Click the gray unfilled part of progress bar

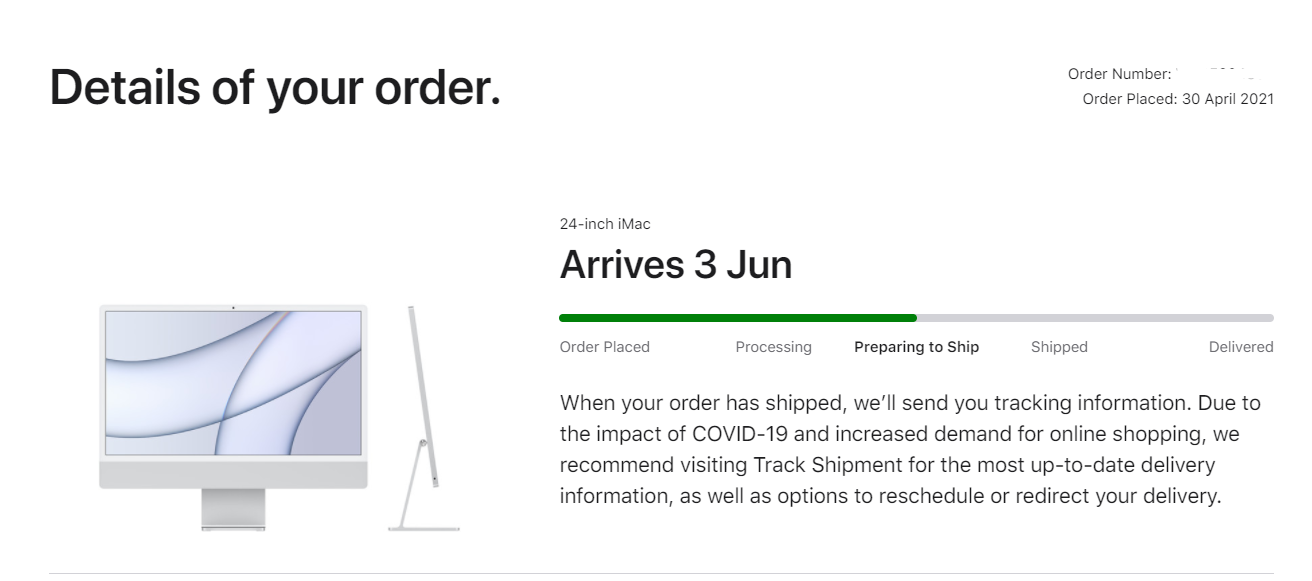pos(1095,318)
